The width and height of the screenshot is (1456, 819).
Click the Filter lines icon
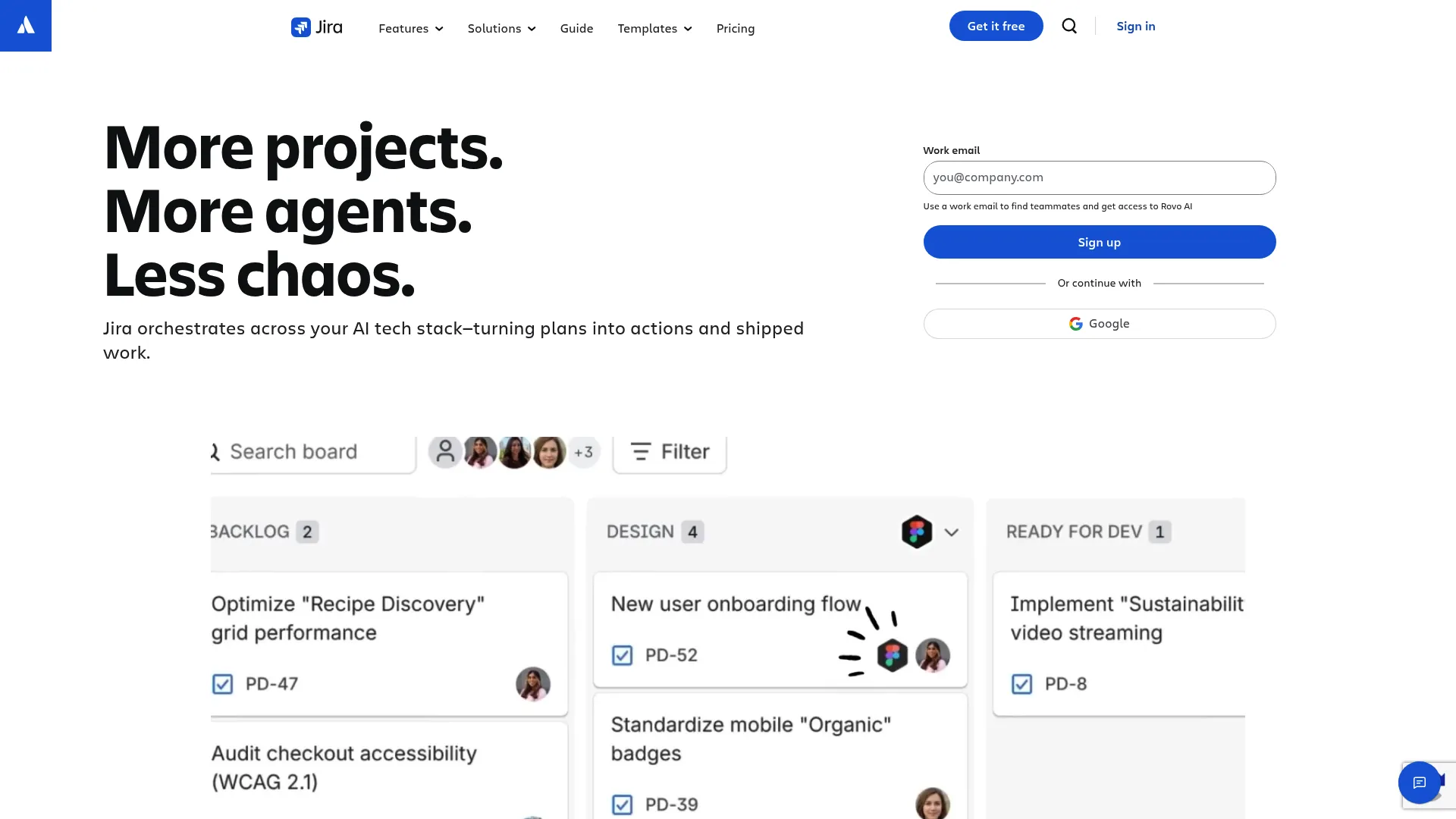(641, 452)
